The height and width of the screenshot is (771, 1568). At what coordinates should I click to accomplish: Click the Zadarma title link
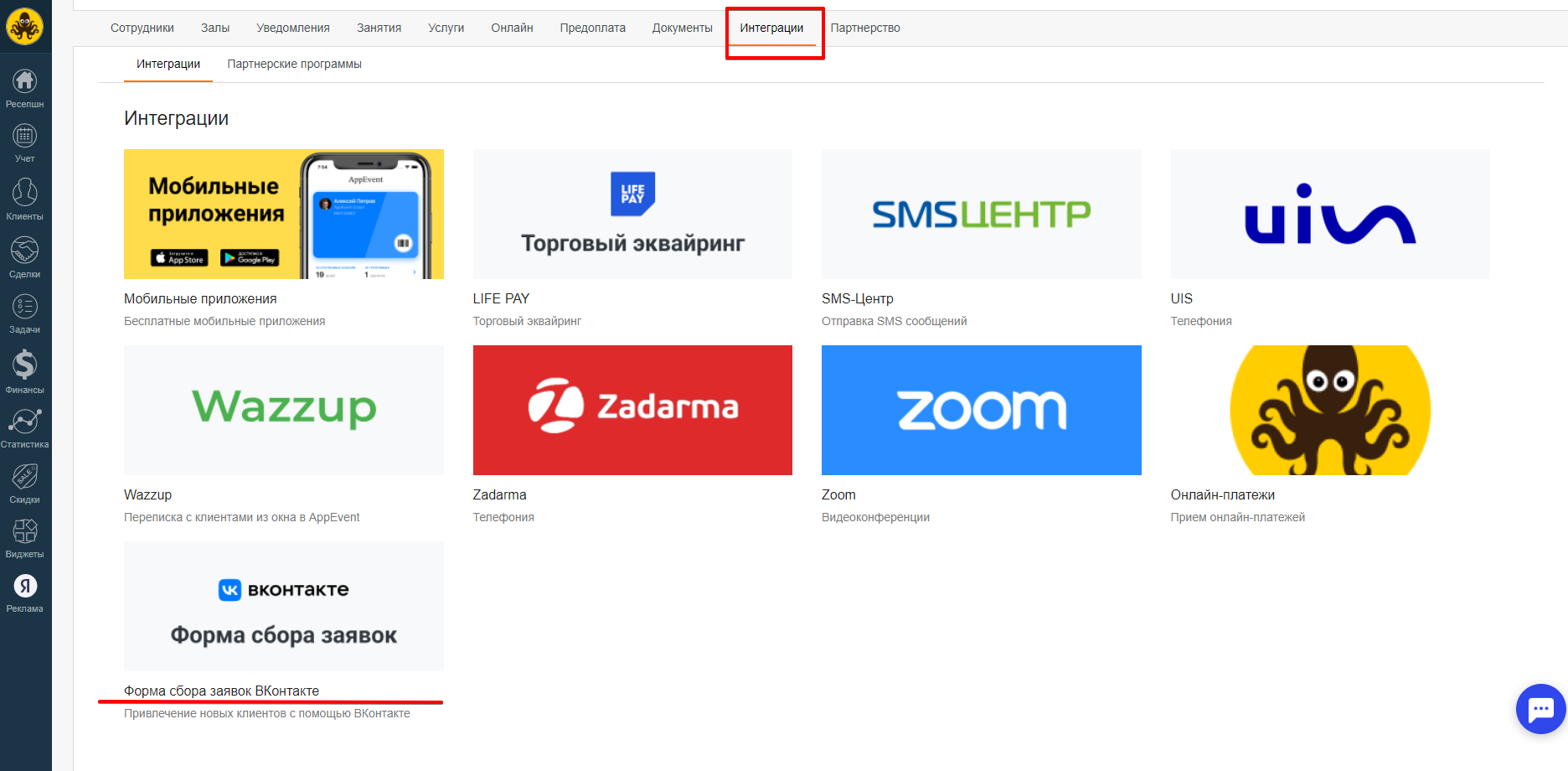click(500, 494)
